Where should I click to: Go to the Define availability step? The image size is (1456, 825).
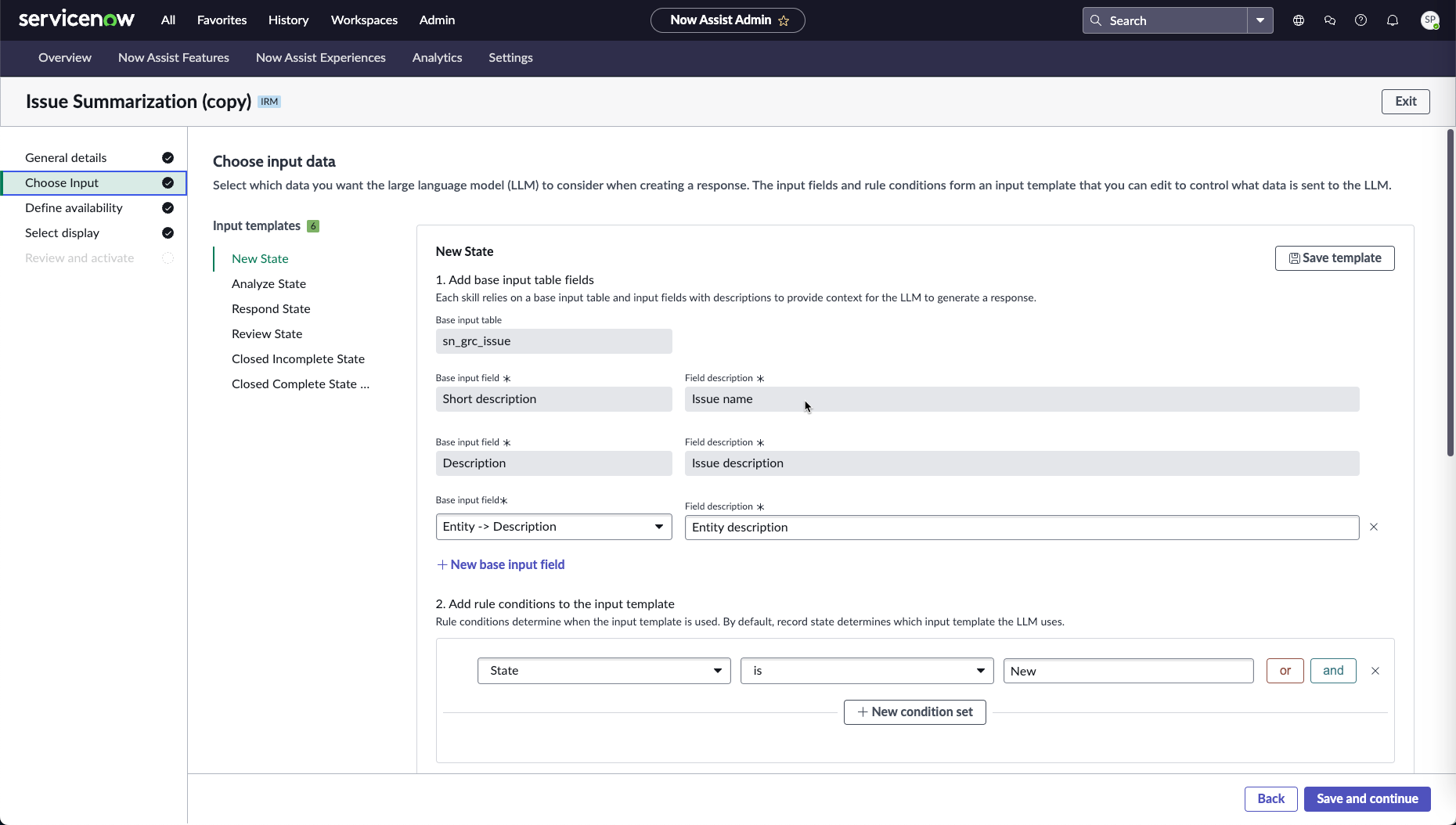pos(94,208)
